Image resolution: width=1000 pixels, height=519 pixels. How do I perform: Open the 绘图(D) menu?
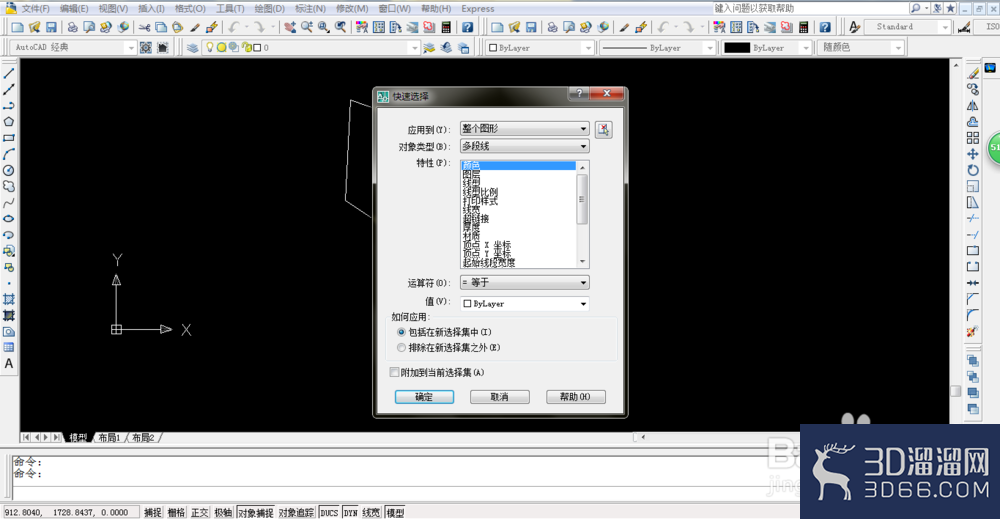[x=269, y=8]
